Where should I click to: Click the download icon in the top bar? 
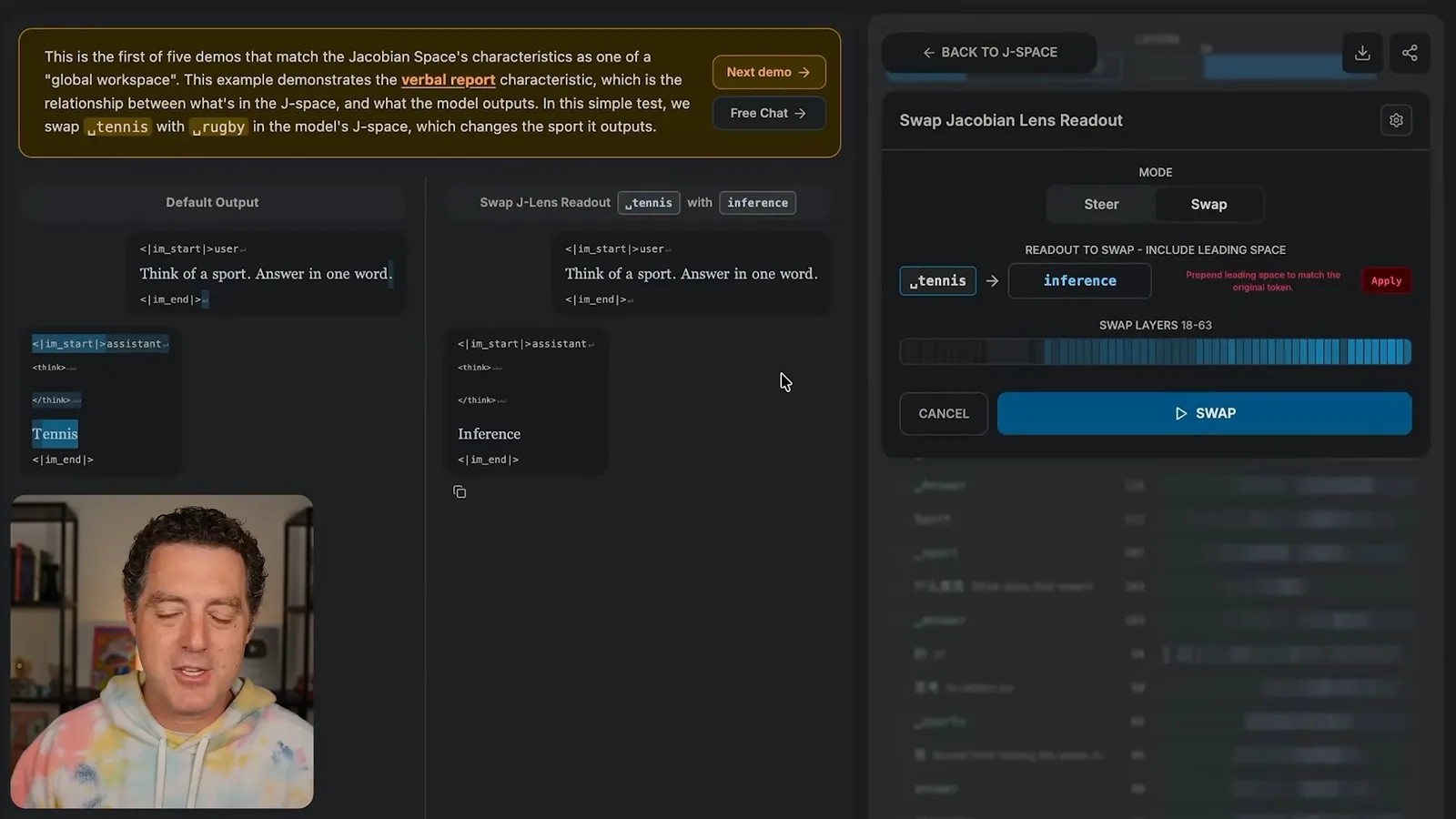point(1362,53)
